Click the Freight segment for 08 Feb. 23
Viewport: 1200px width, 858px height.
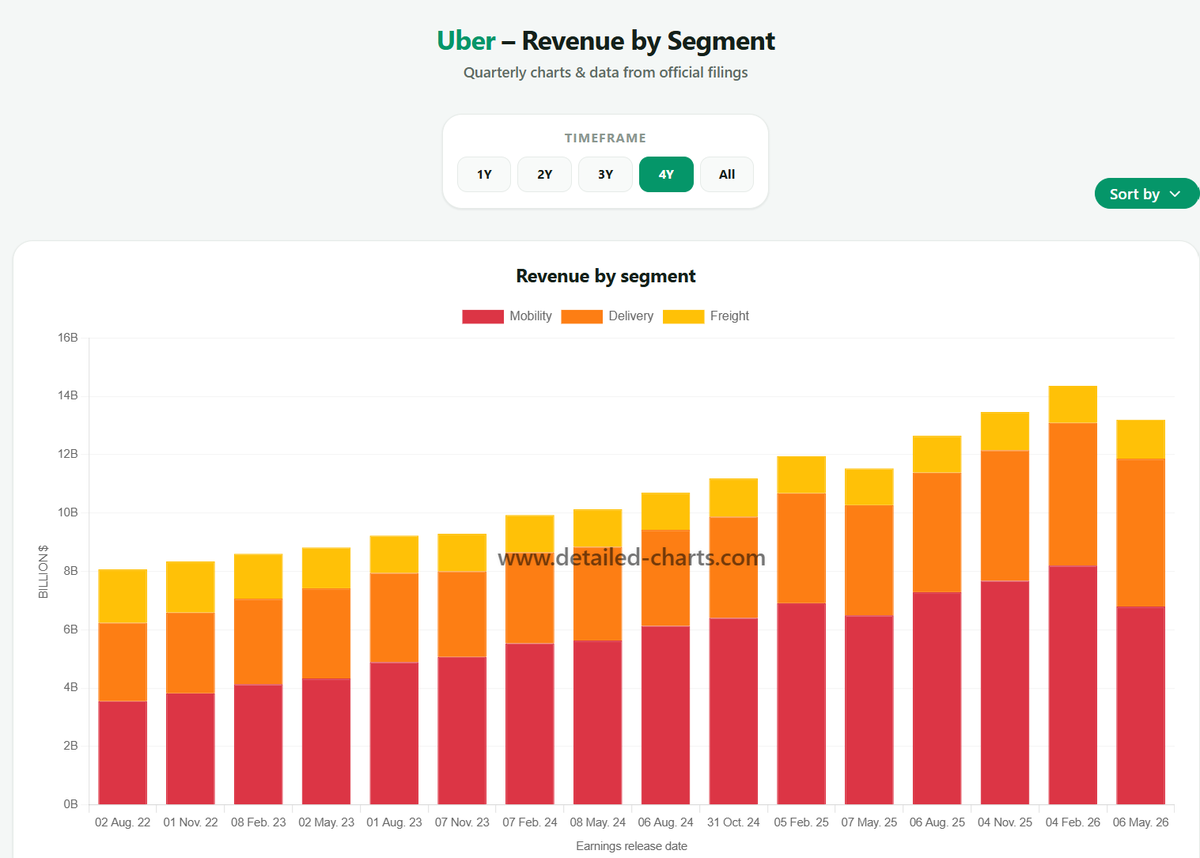coord(258,576)
